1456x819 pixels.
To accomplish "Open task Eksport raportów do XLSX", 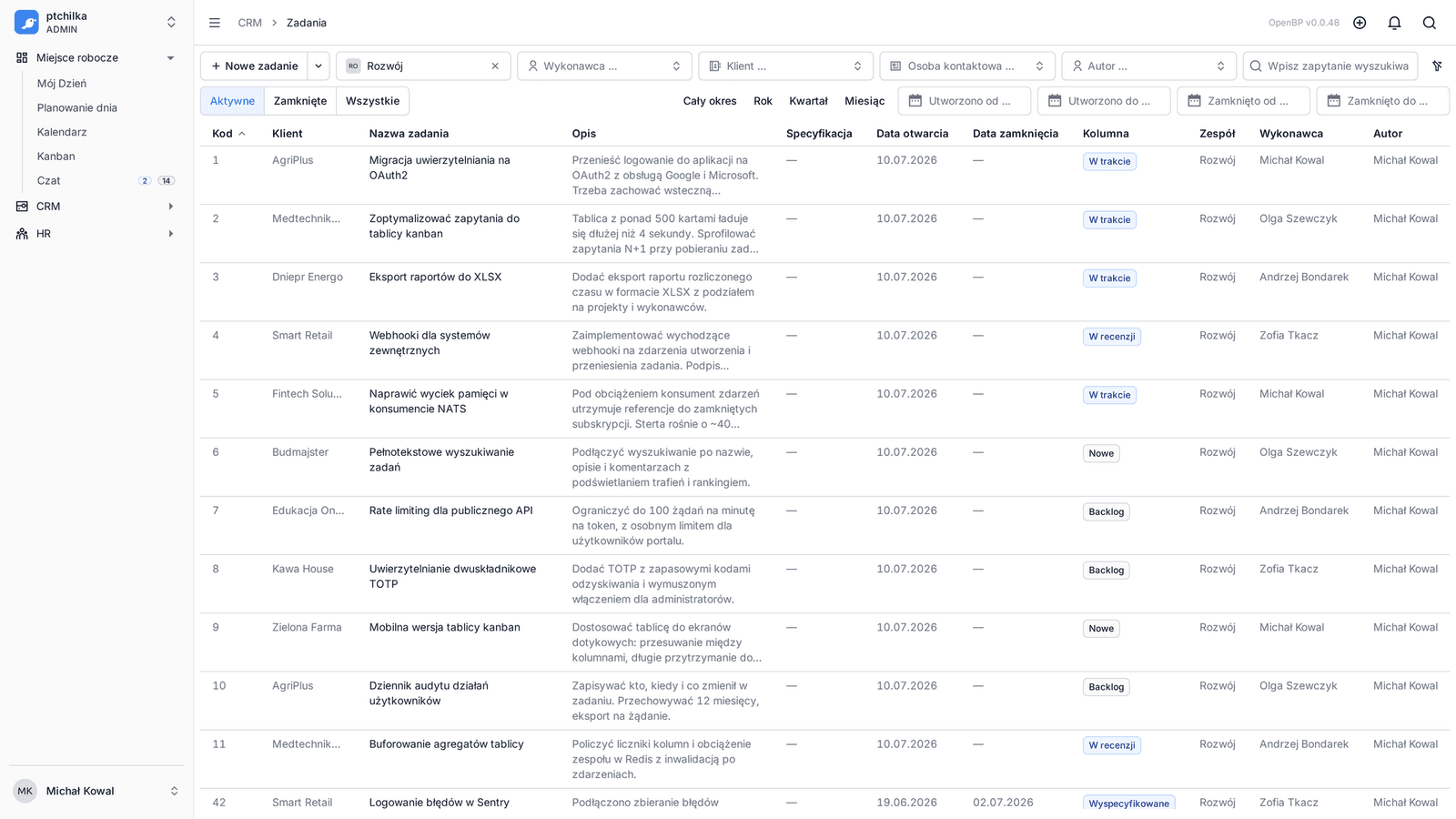I will [x=435, y=278].
